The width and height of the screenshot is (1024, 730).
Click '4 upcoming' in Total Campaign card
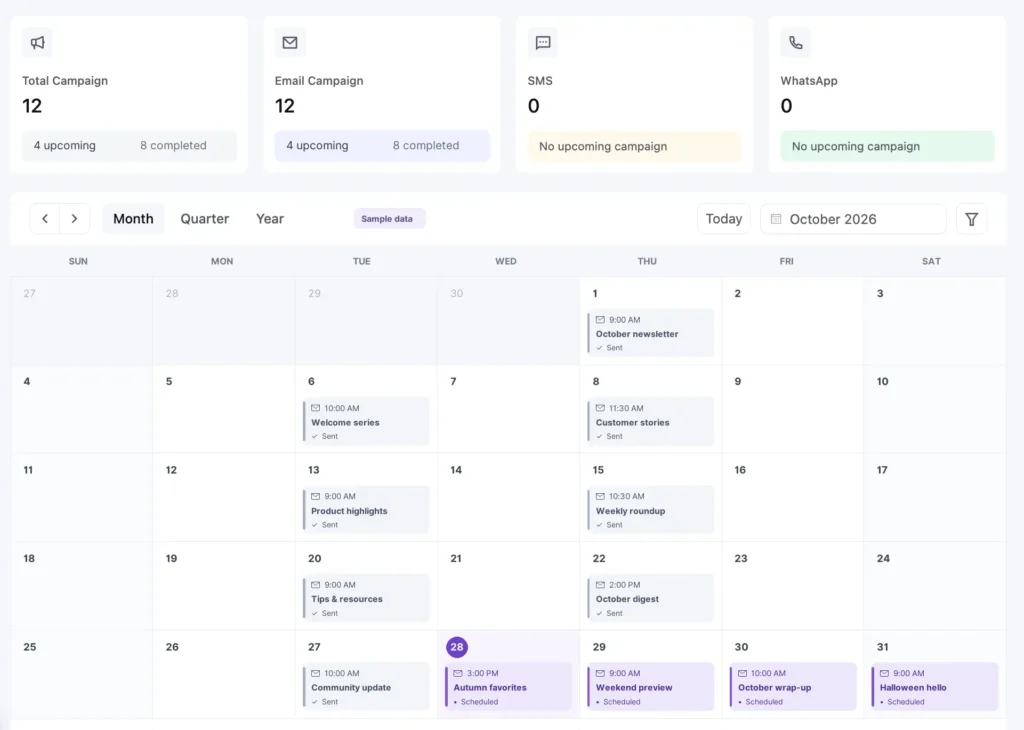point(65,146)
